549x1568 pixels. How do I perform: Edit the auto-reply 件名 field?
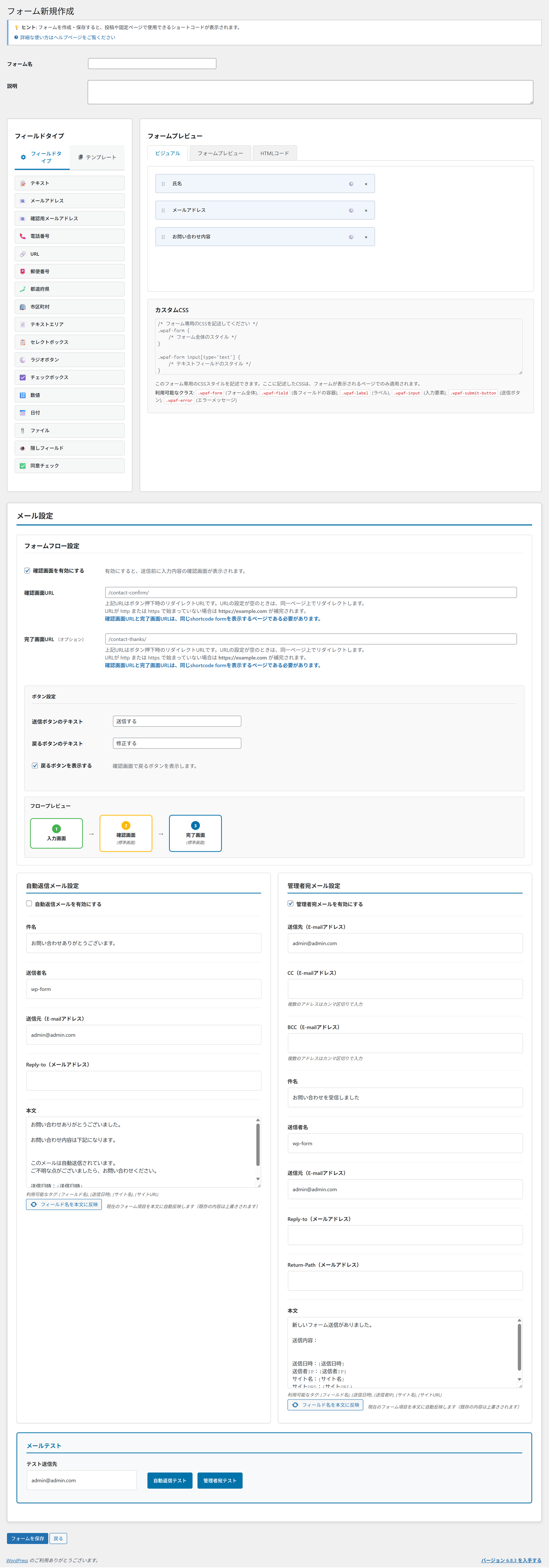click(144, 943)
